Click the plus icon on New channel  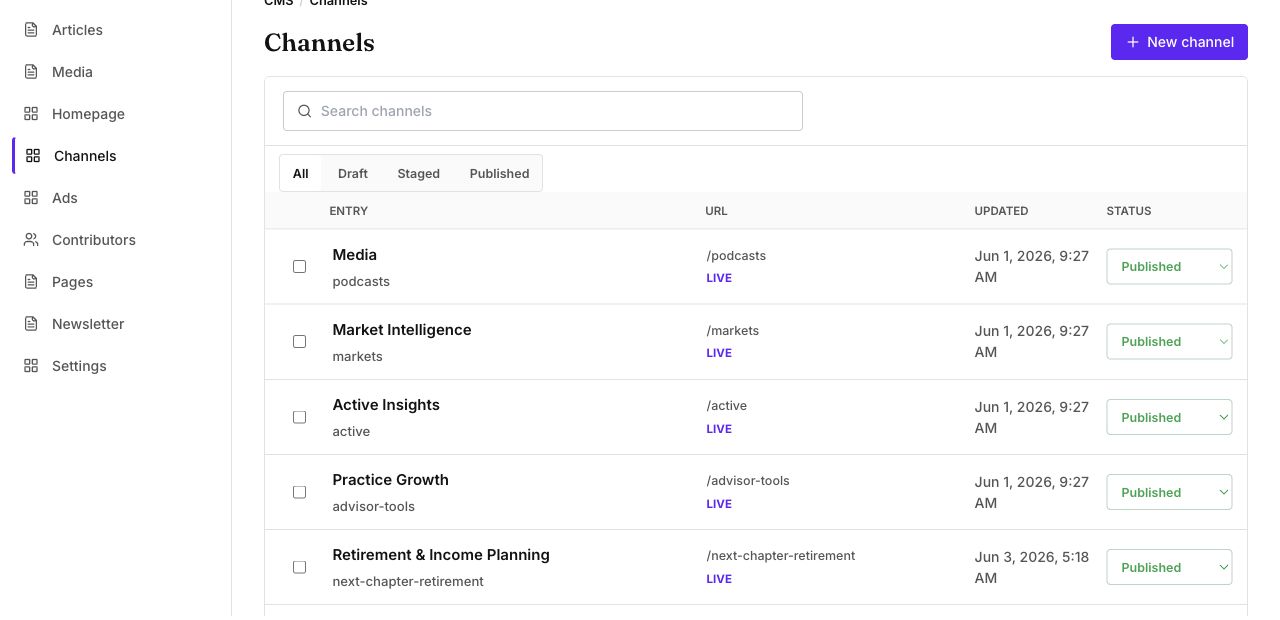[1133, 42]
